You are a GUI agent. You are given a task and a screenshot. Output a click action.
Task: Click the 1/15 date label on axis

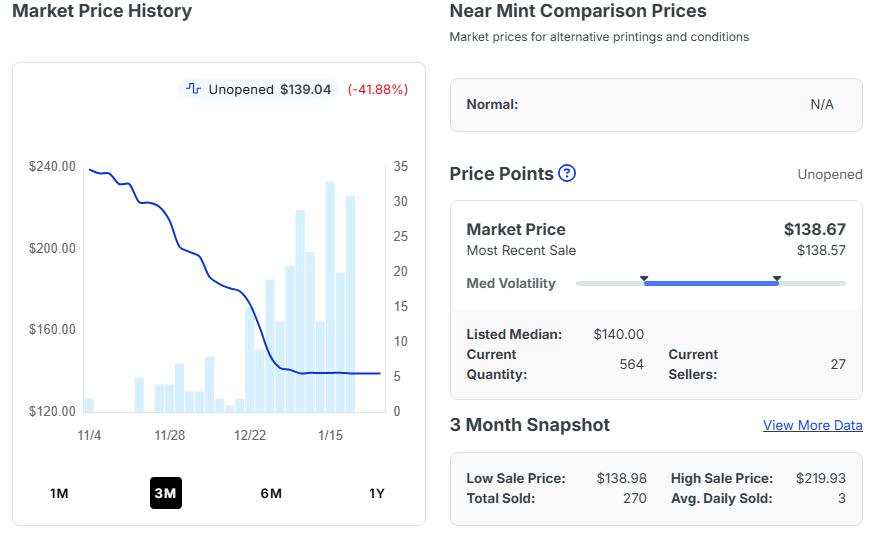click(x=330, y=435)
